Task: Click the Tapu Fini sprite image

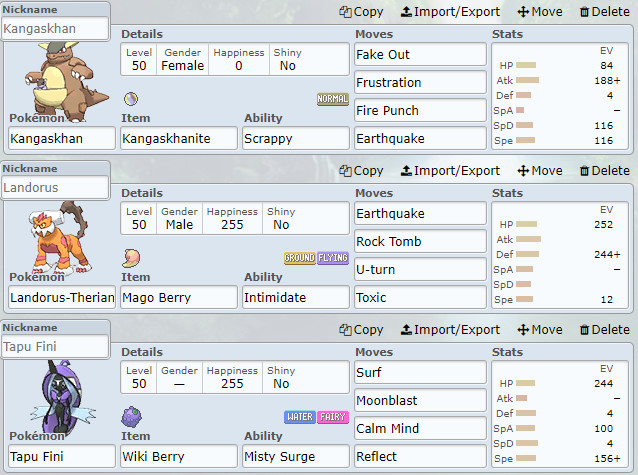Action: tap(63, 397)
